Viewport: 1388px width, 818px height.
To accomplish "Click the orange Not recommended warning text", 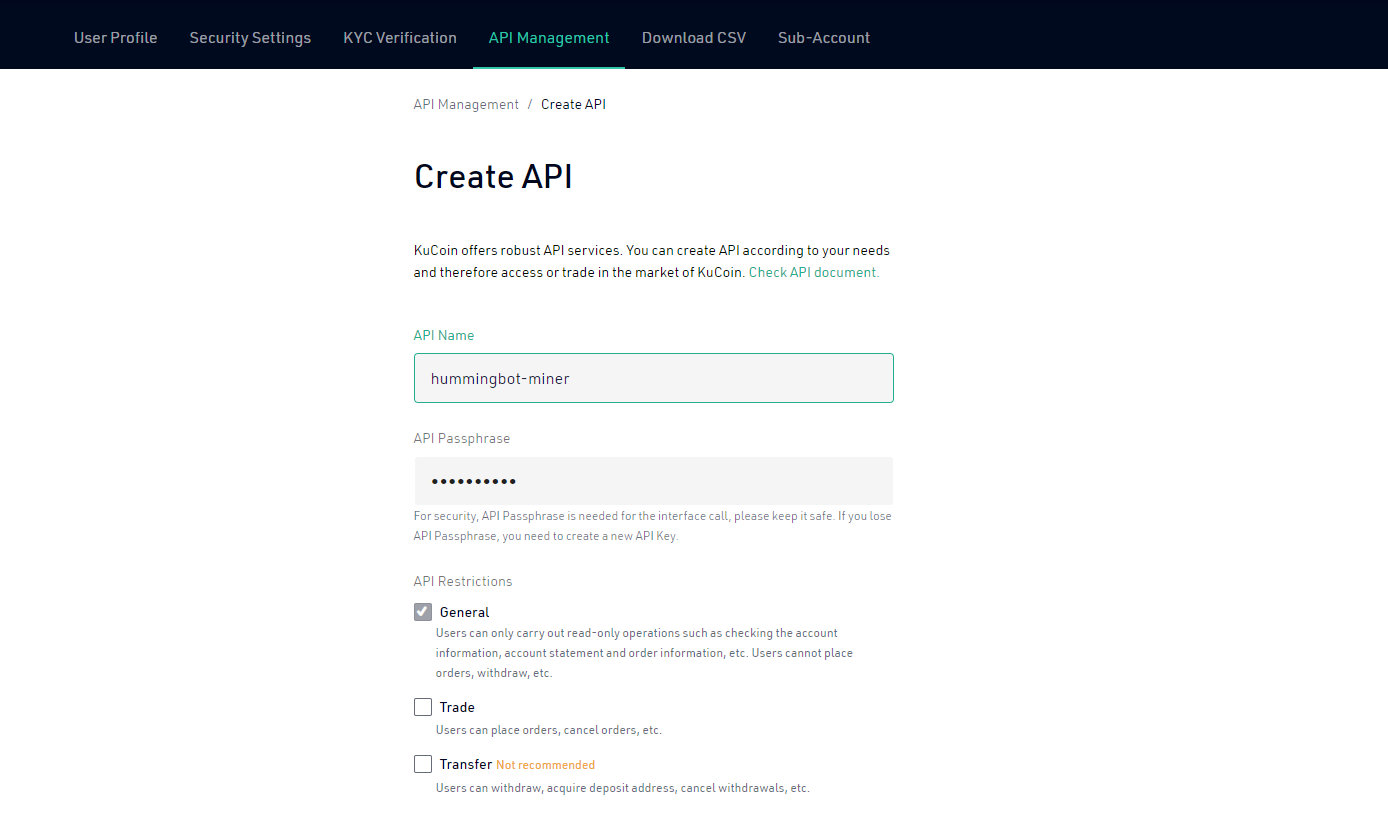I will 545,765.
